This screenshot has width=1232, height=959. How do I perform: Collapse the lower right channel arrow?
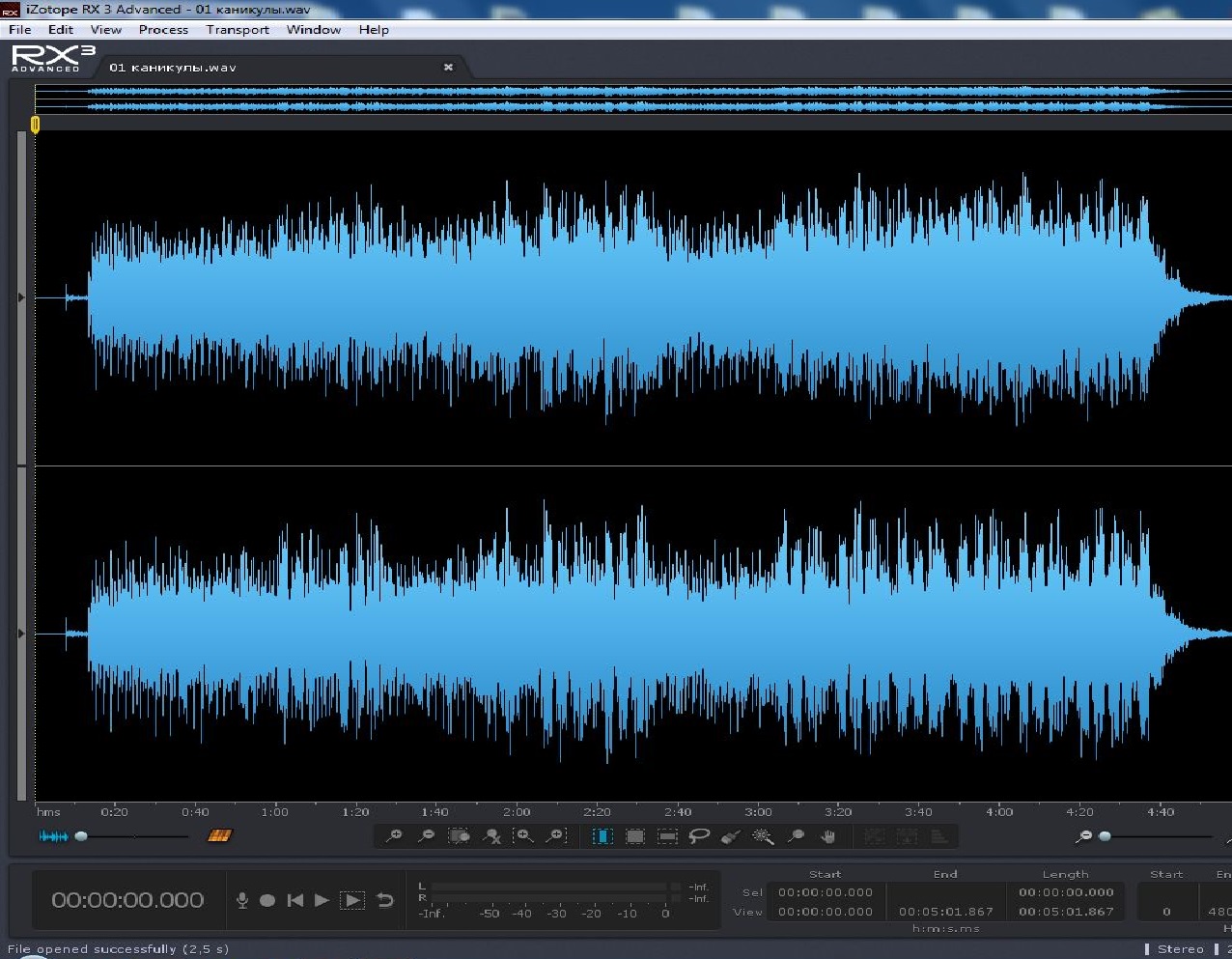pyautogui.click(x=21, y=634)
